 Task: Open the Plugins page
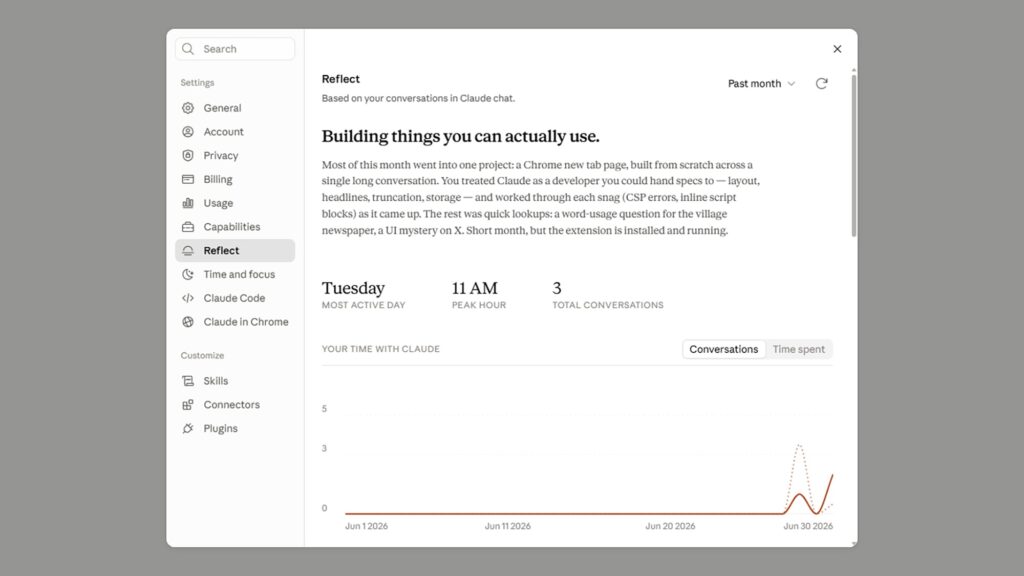235,428
